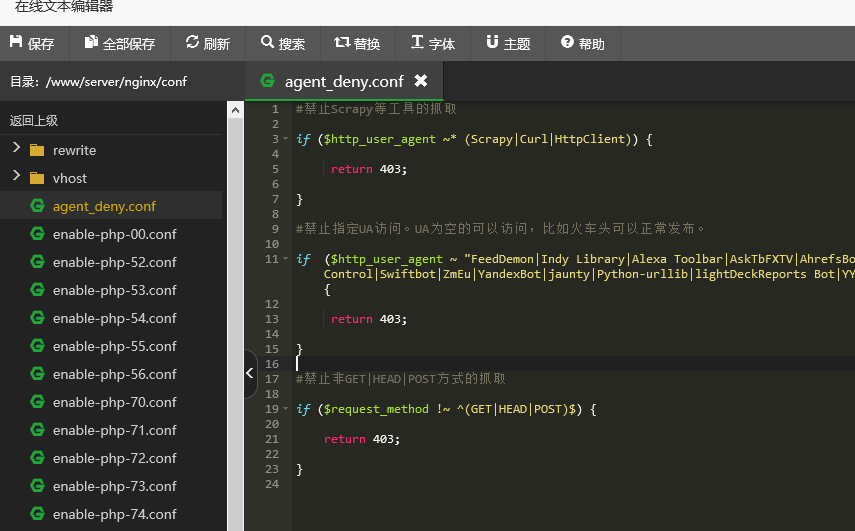The height and width of the screenshot is (531, 855).
Task: Close the agent_deny.conf tab
Action: (421, 81)
